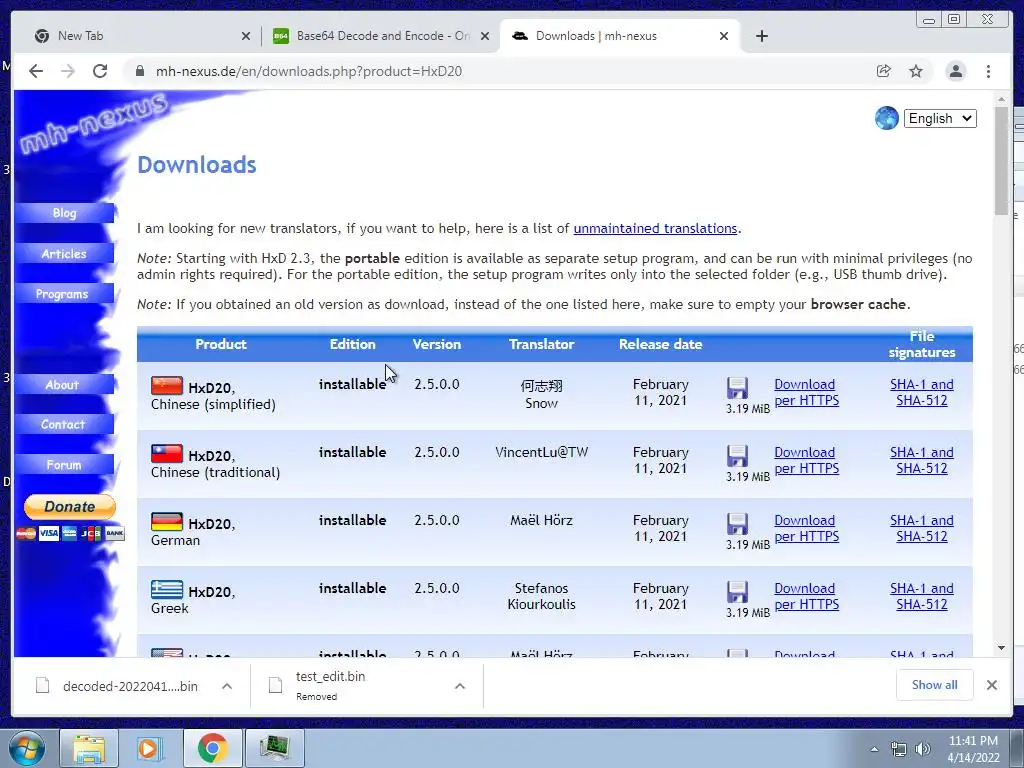Click the globe language icon
This screenshot has height=768, width=1024.
tap(886, 118)
